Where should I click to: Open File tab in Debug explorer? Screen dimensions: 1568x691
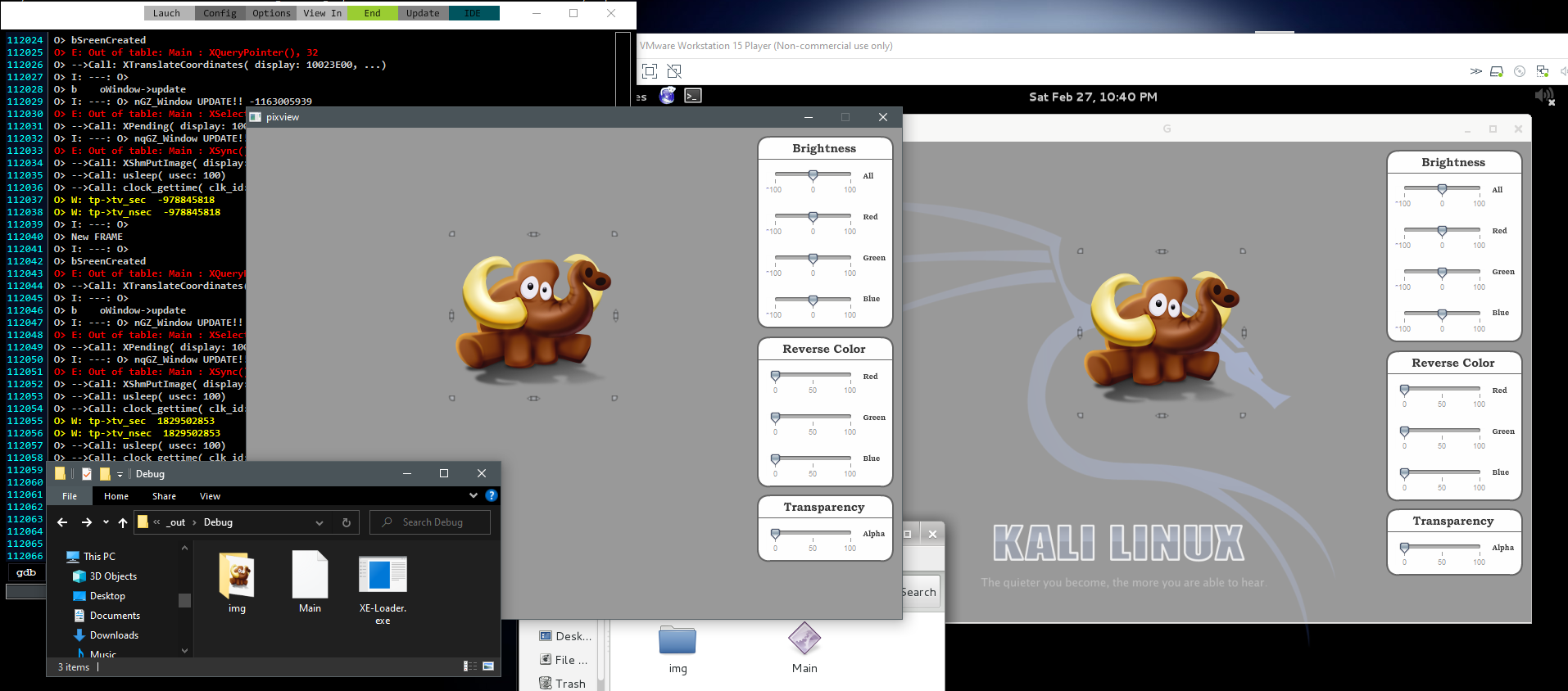[x=70, y=496]
